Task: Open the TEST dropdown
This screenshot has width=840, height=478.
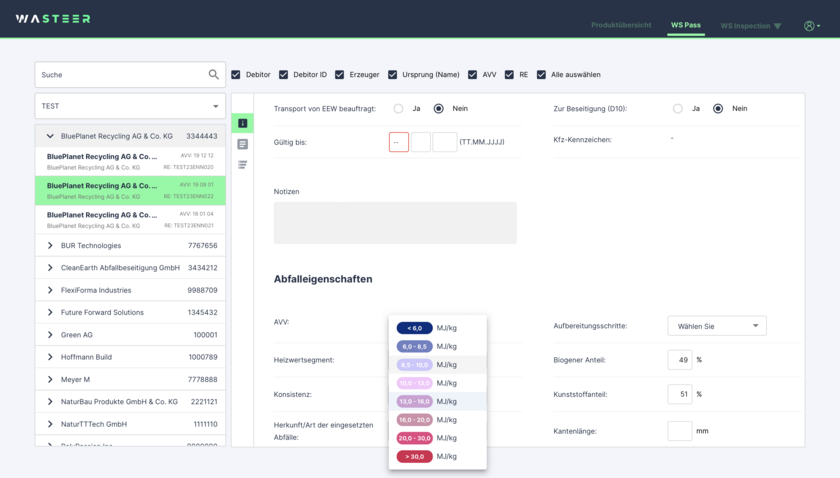Action: coord(130,106)
